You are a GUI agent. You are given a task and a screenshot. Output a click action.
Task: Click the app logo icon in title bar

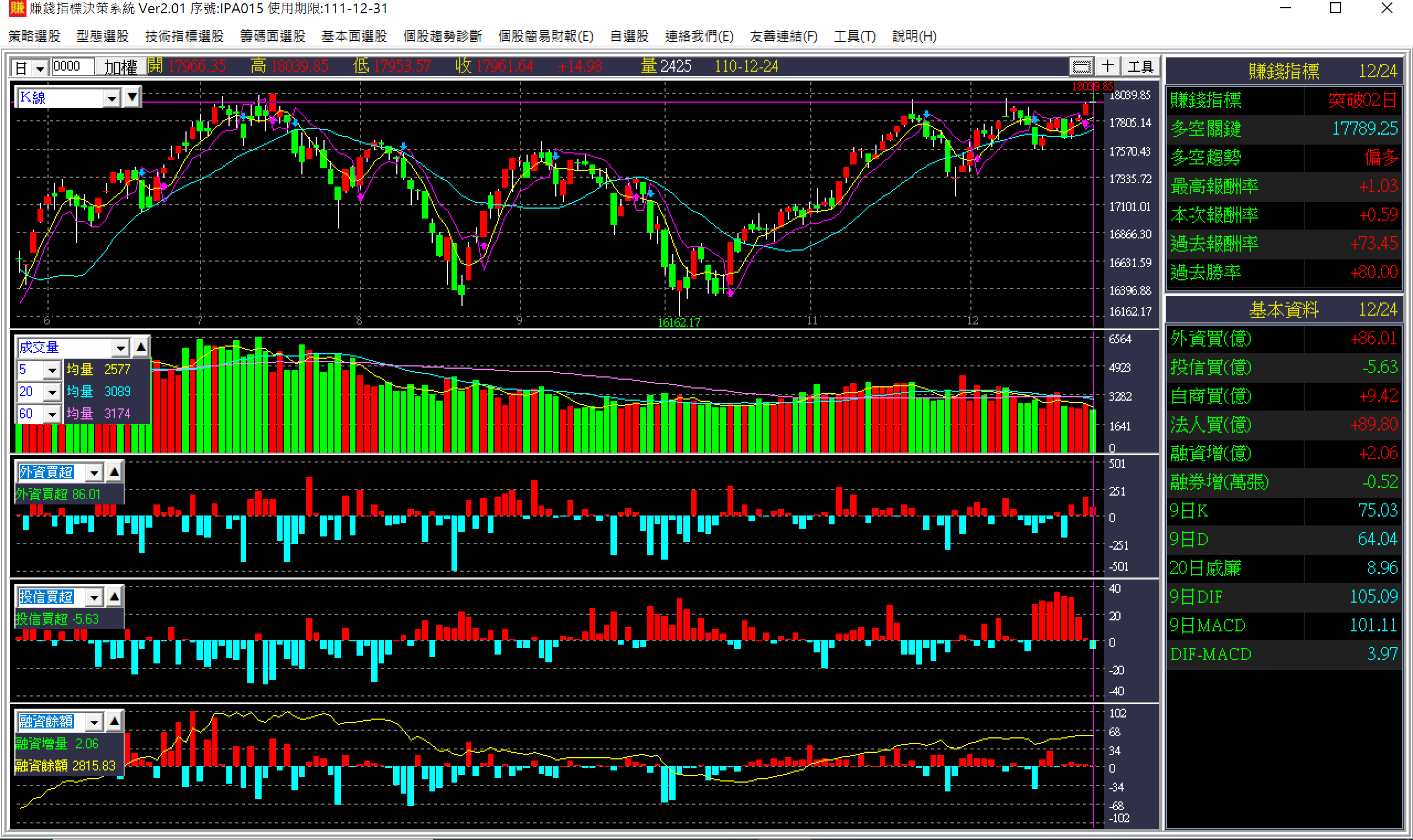pos(17,8)
